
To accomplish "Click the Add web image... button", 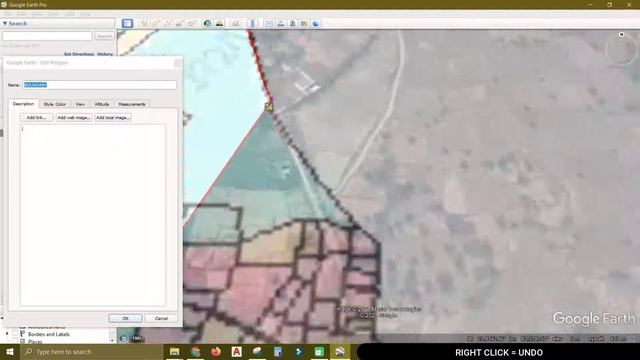I will (73, 118).
